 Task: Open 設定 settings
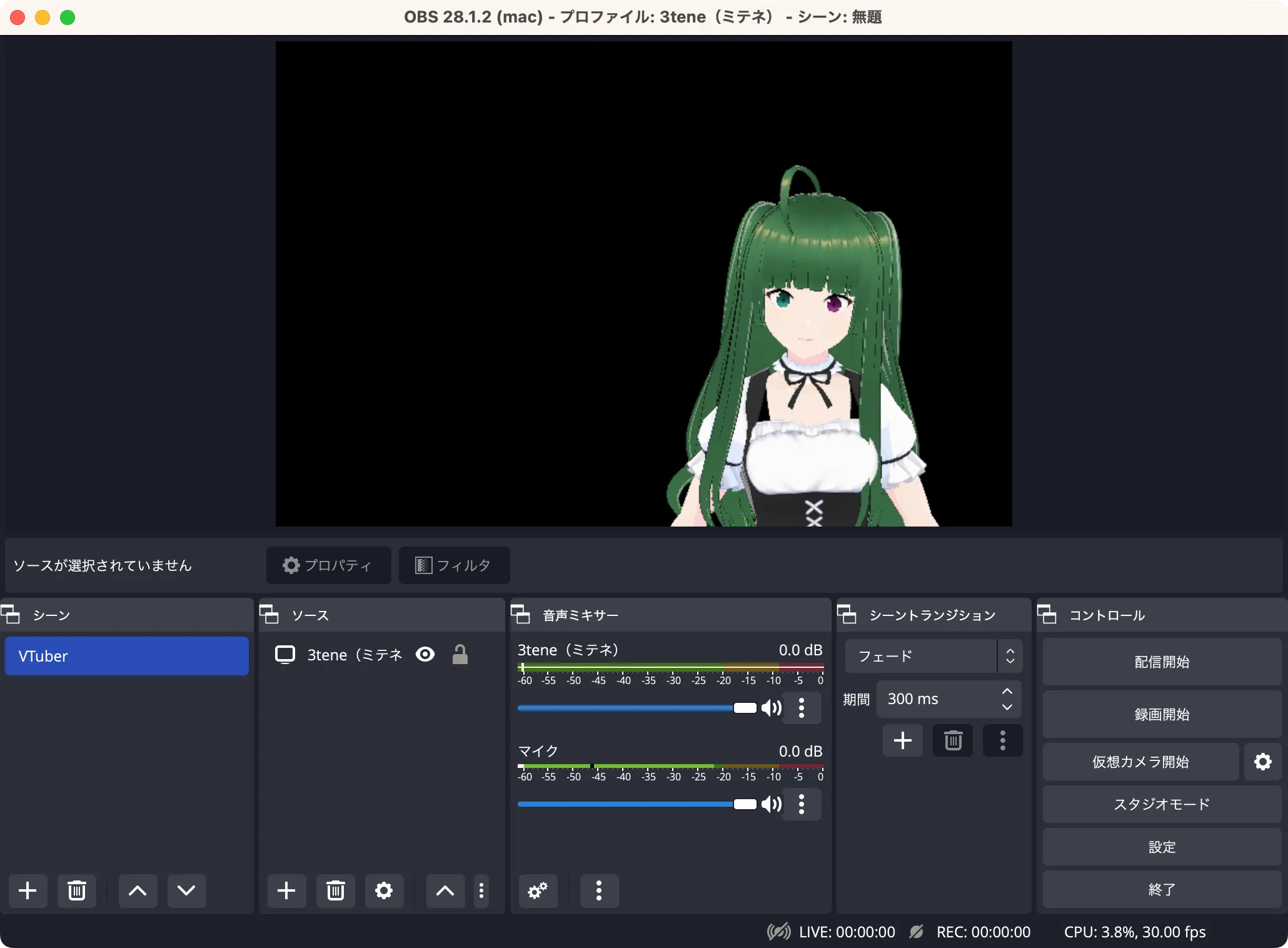1162,847
